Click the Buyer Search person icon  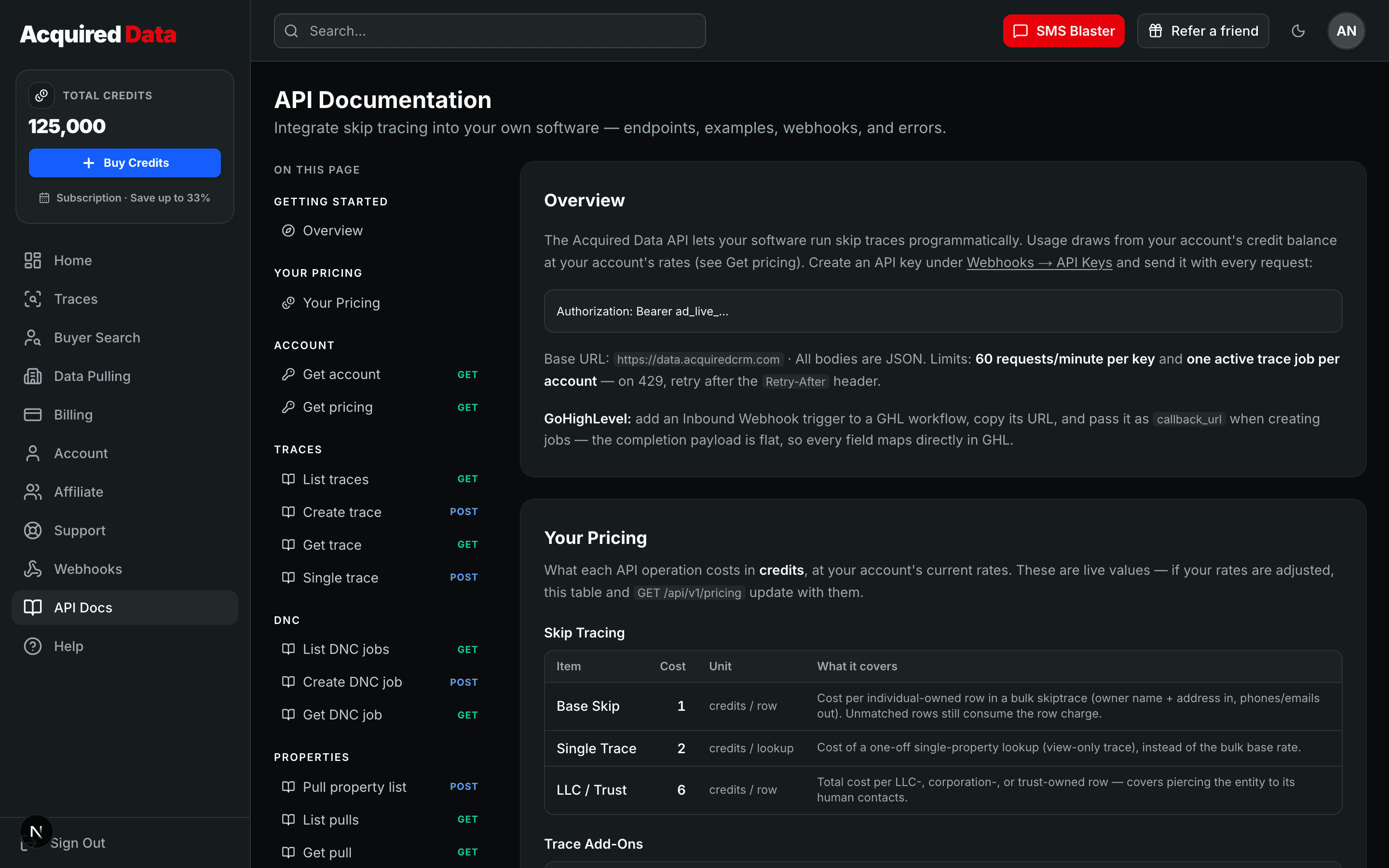click(33, 338)
